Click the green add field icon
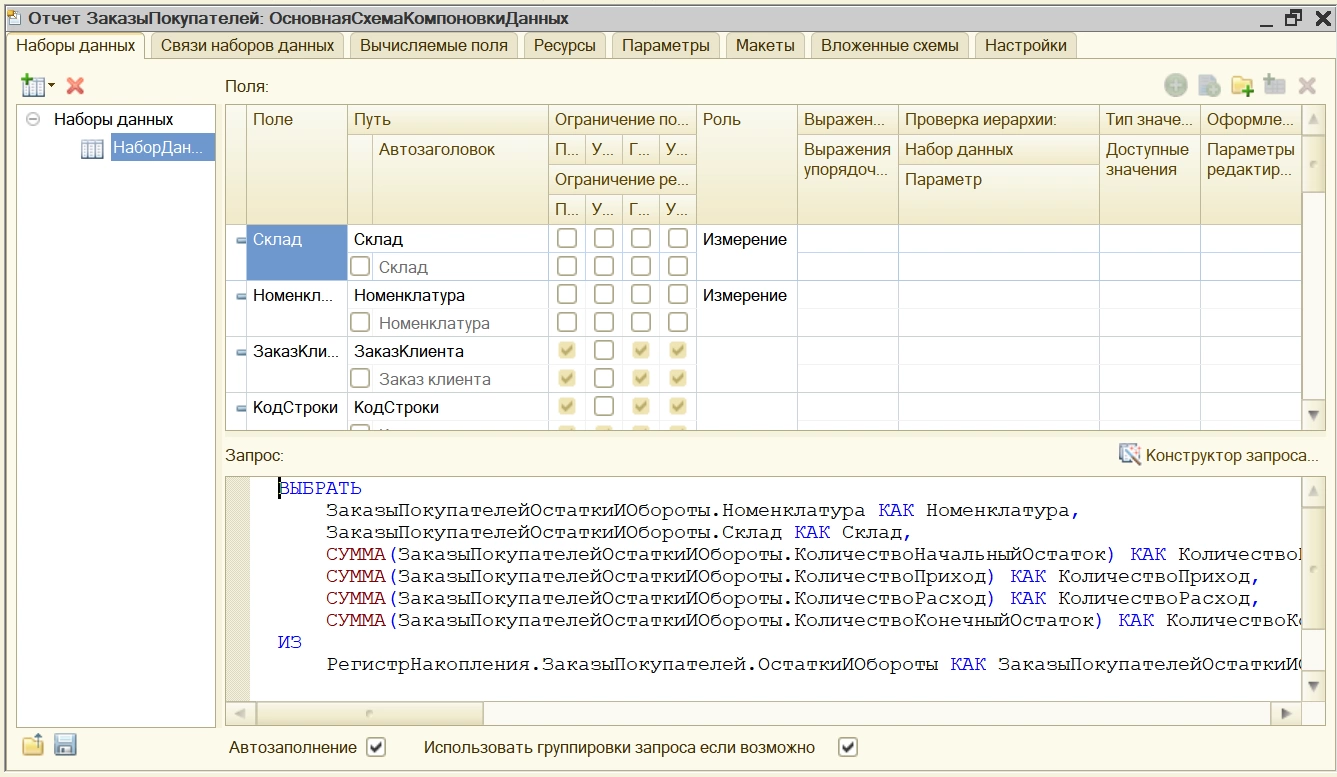The width and height of the screenshot is (1337, 777). pos(1176,86)
